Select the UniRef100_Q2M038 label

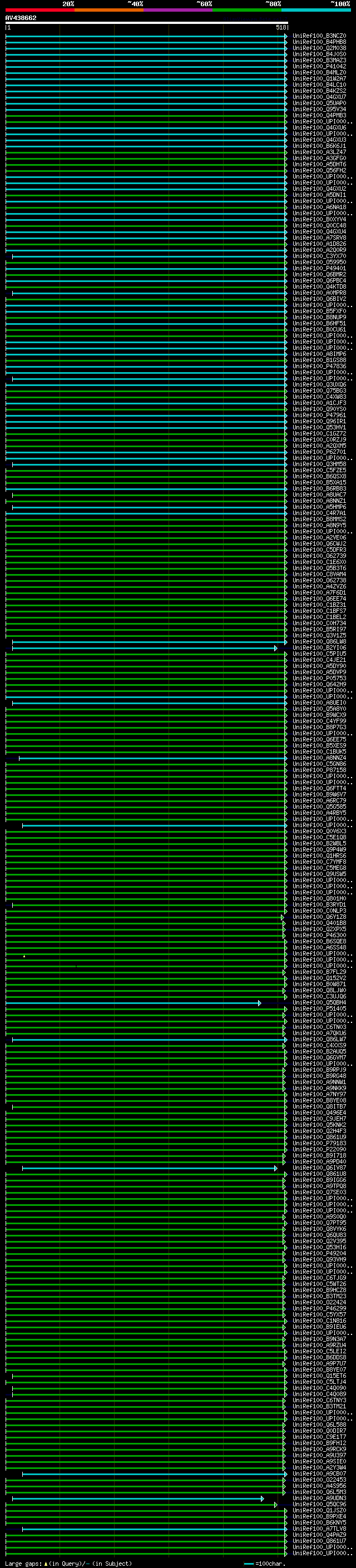click(319, 48)
